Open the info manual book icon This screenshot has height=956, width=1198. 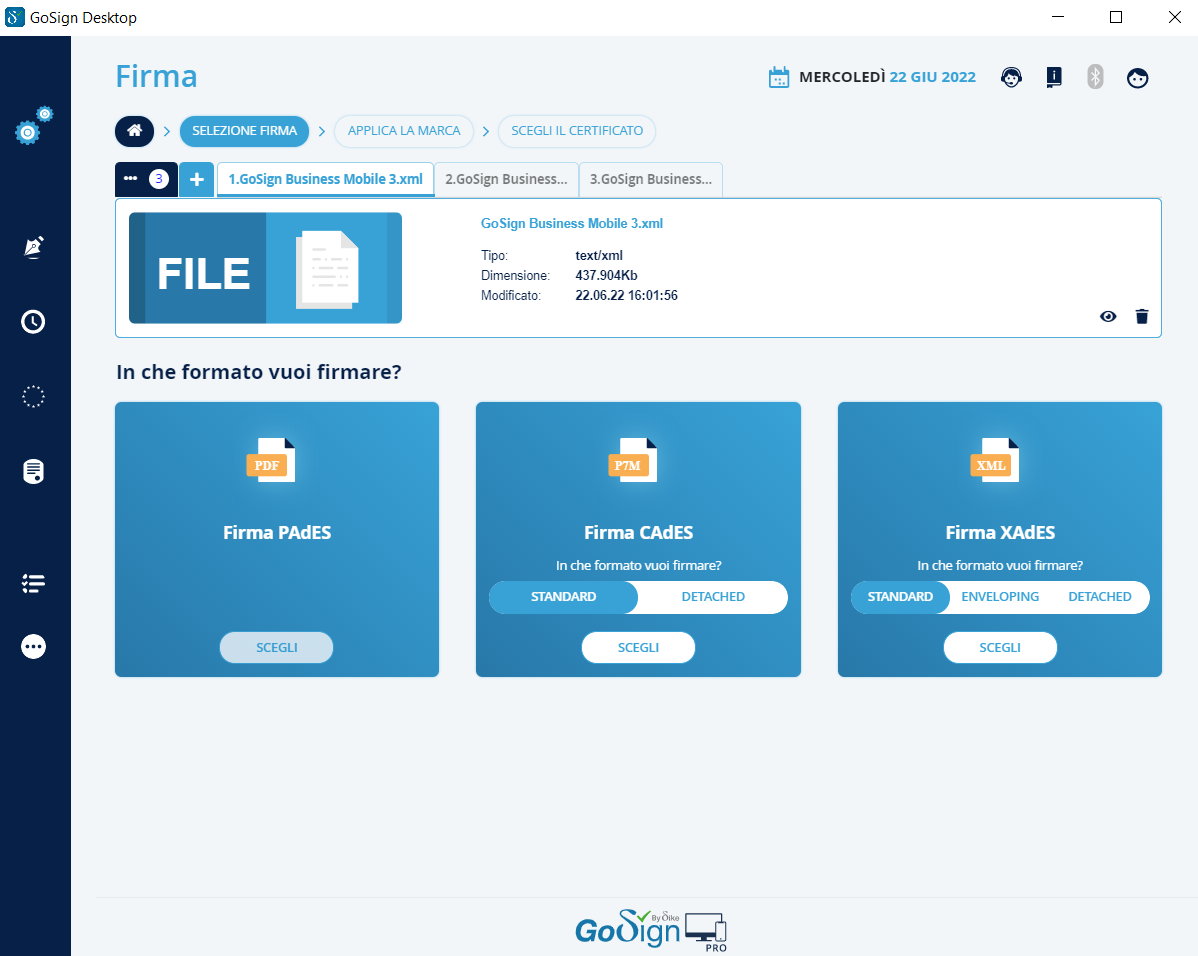1054,77
